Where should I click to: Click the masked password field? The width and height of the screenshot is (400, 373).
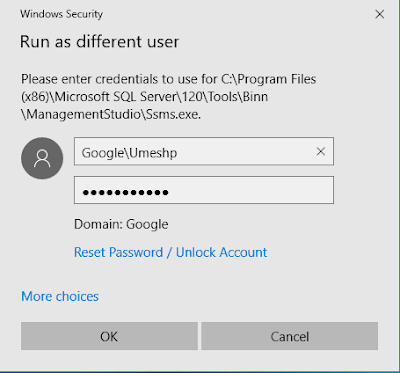[x=204, y=190]
